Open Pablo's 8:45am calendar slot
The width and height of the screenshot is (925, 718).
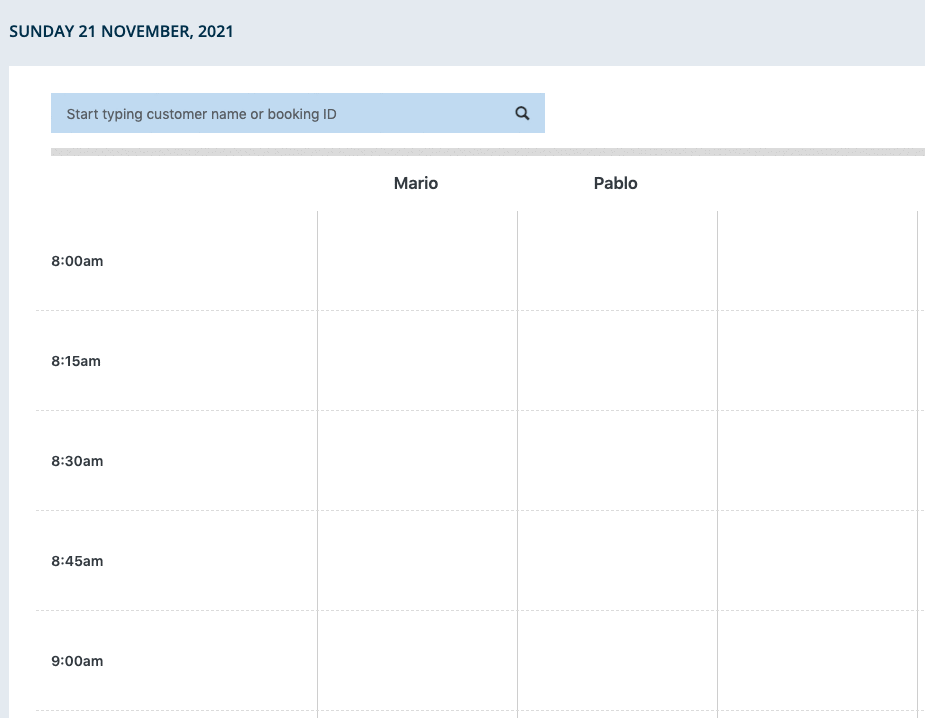pos(617,561)
